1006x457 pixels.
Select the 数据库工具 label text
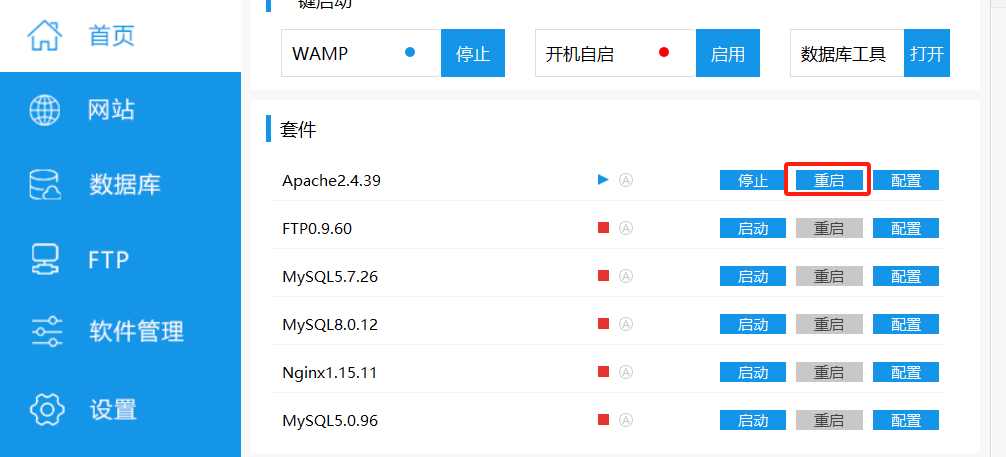(843, 54)
